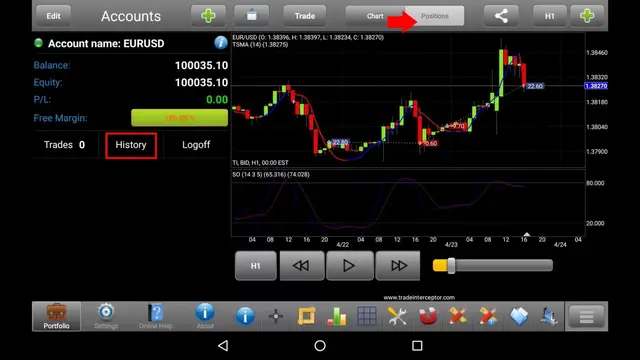Select the first pencil-ruler drawing tool
The height and width of the screenshot is (360, 640).
(x=458, y=316)
